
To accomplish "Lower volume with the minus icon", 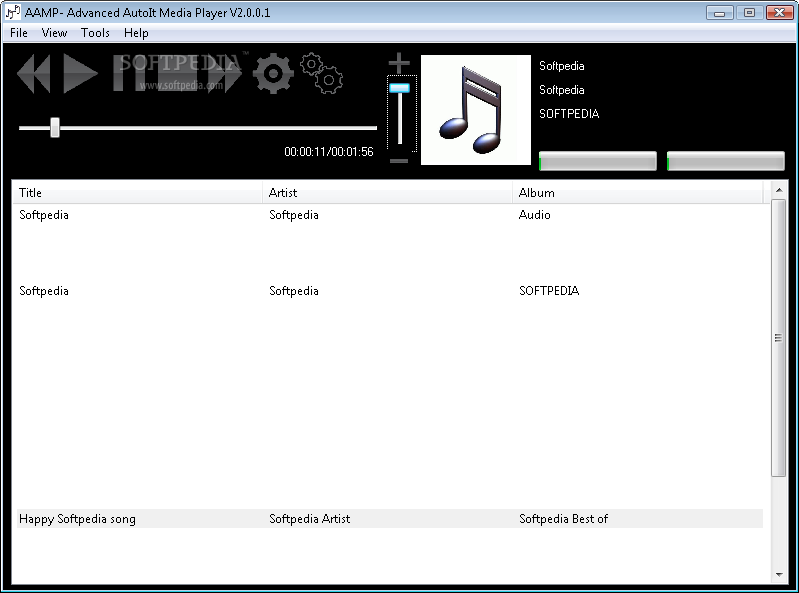I will coord(399,161).
